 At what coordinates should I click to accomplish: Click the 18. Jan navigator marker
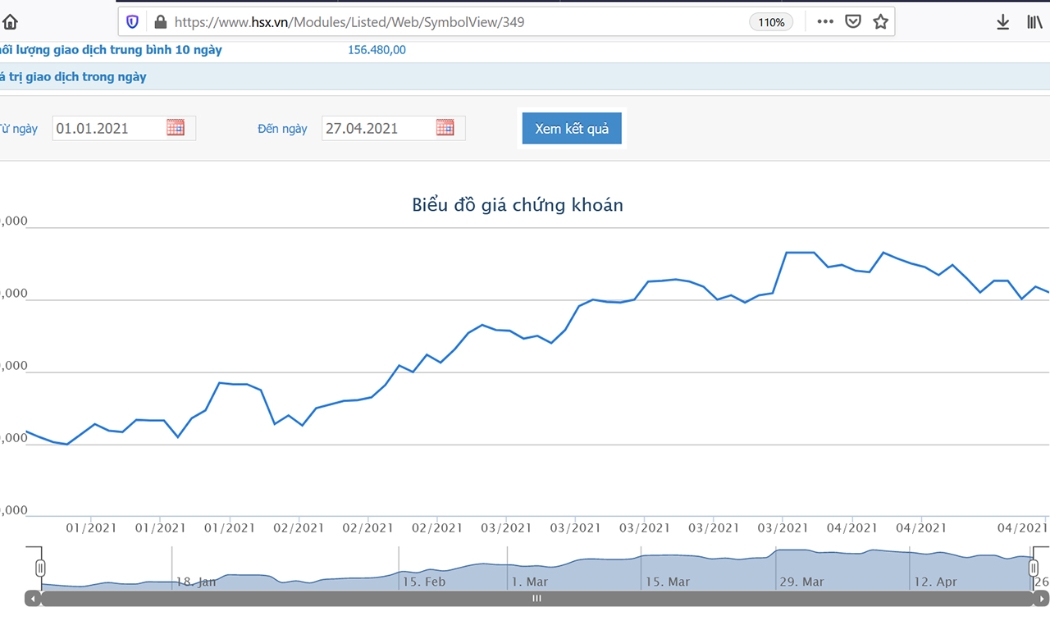(x=196, y=582)
